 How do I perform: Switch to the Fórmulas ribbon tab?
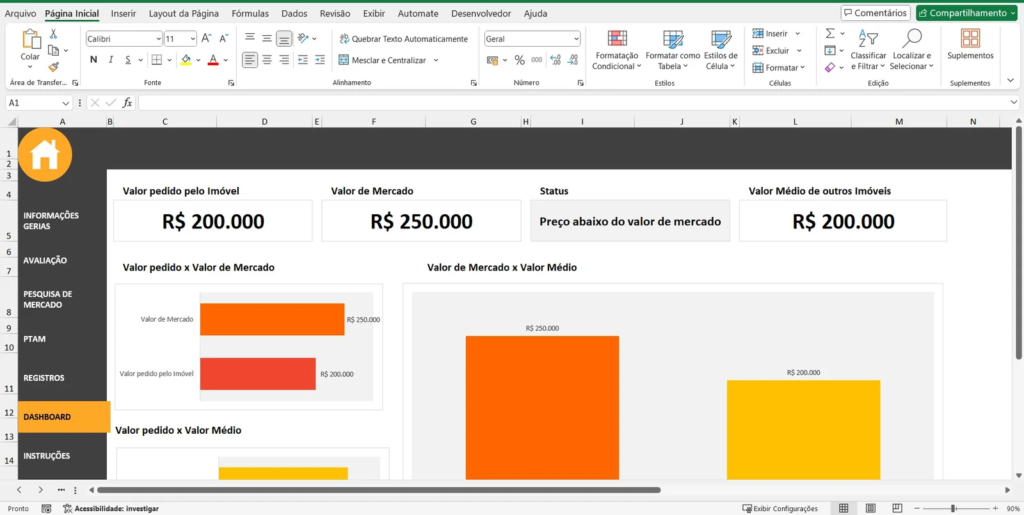click(x=249, y=14)
